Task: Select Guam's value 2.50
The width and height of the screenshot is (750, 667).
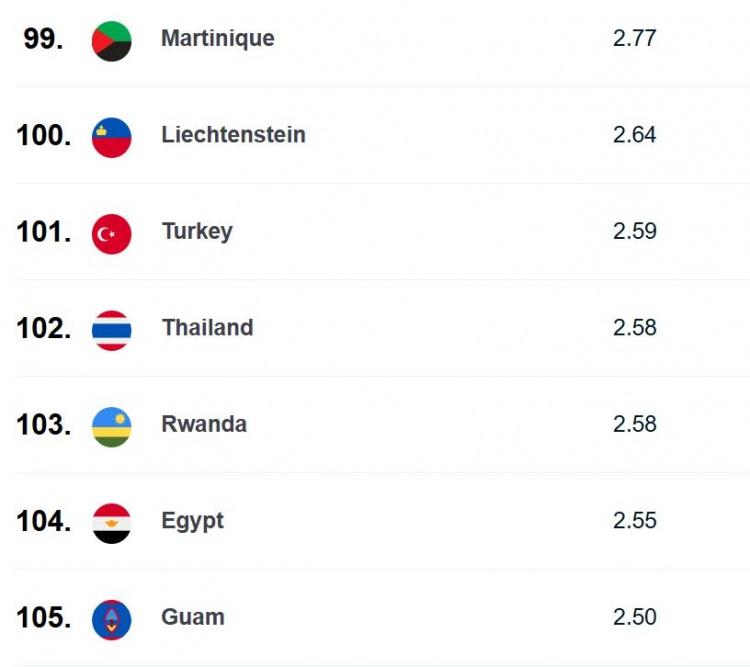Action: tap(635, 617)
